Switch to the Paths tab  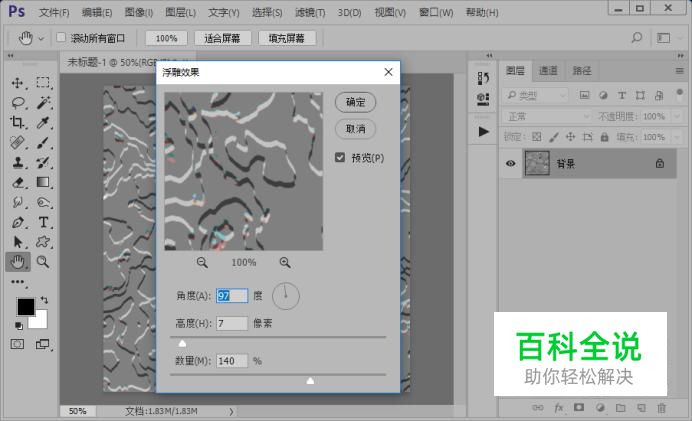pyautogui.click(x=582, y=70)
